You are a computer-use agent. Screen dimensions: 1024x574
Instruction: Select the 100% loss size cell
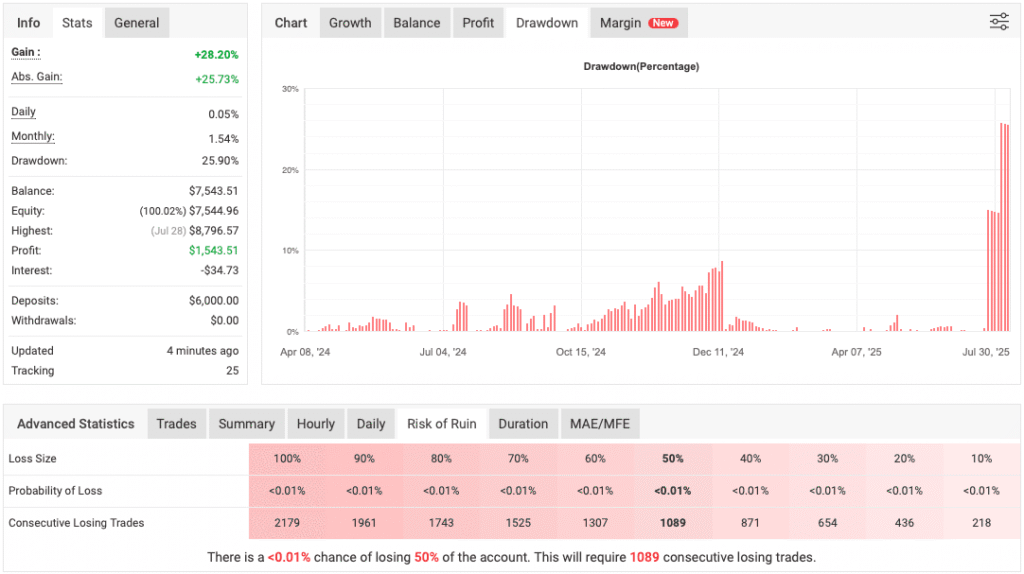287,459
